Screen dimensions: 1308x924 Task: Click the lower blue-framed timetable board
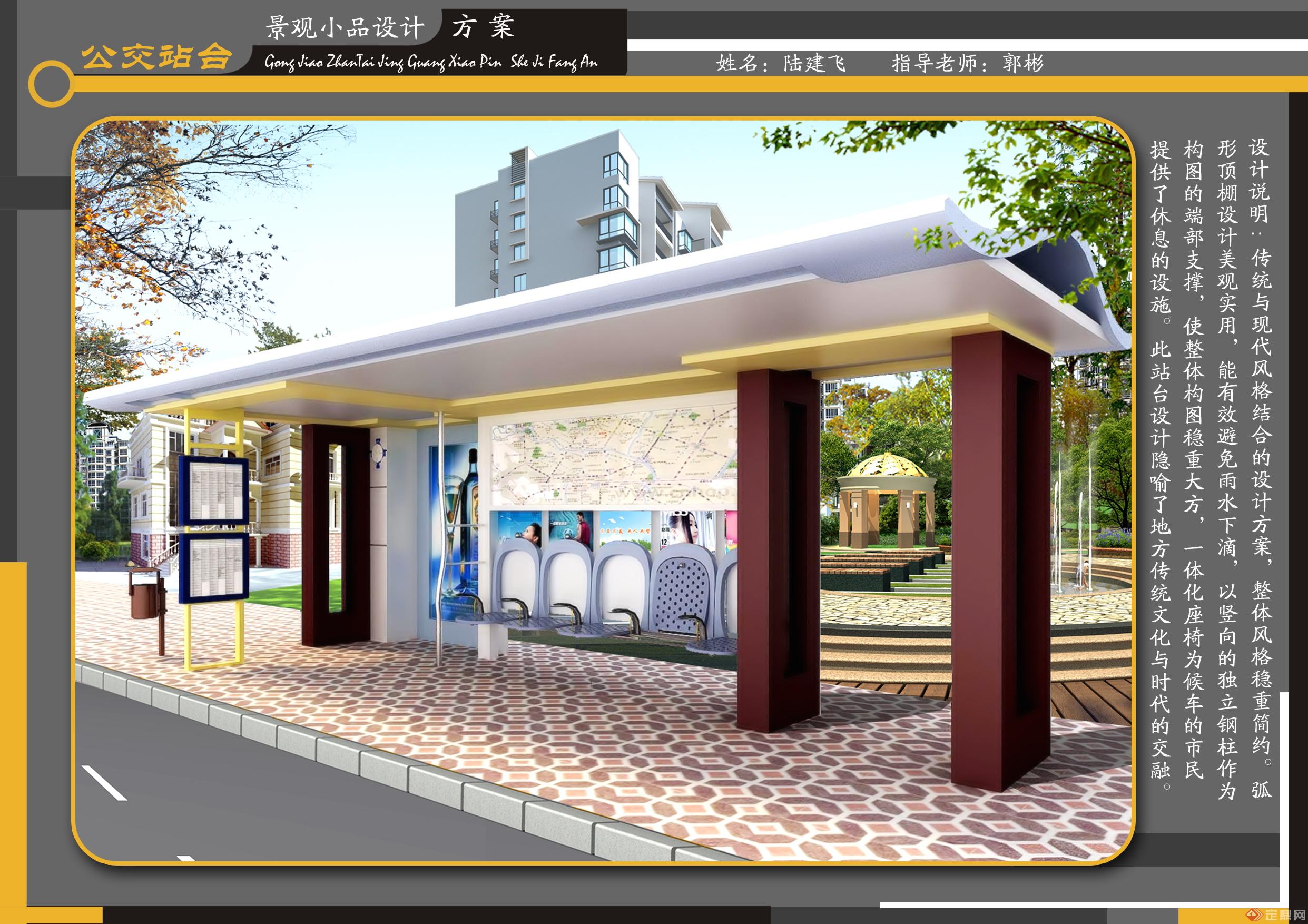214,567
